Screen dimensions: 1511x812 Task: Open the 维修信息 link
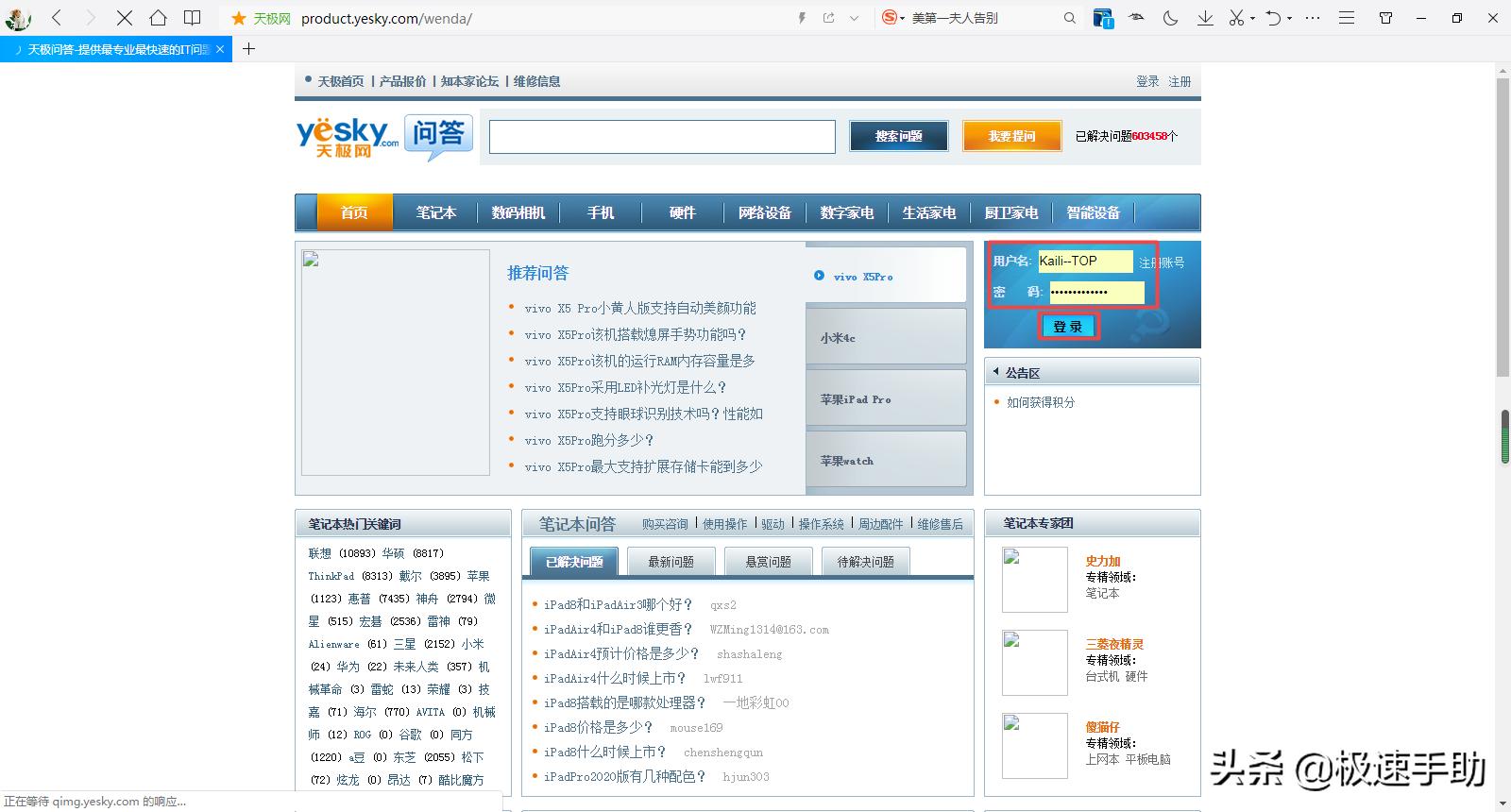click(x=536, y=81)
